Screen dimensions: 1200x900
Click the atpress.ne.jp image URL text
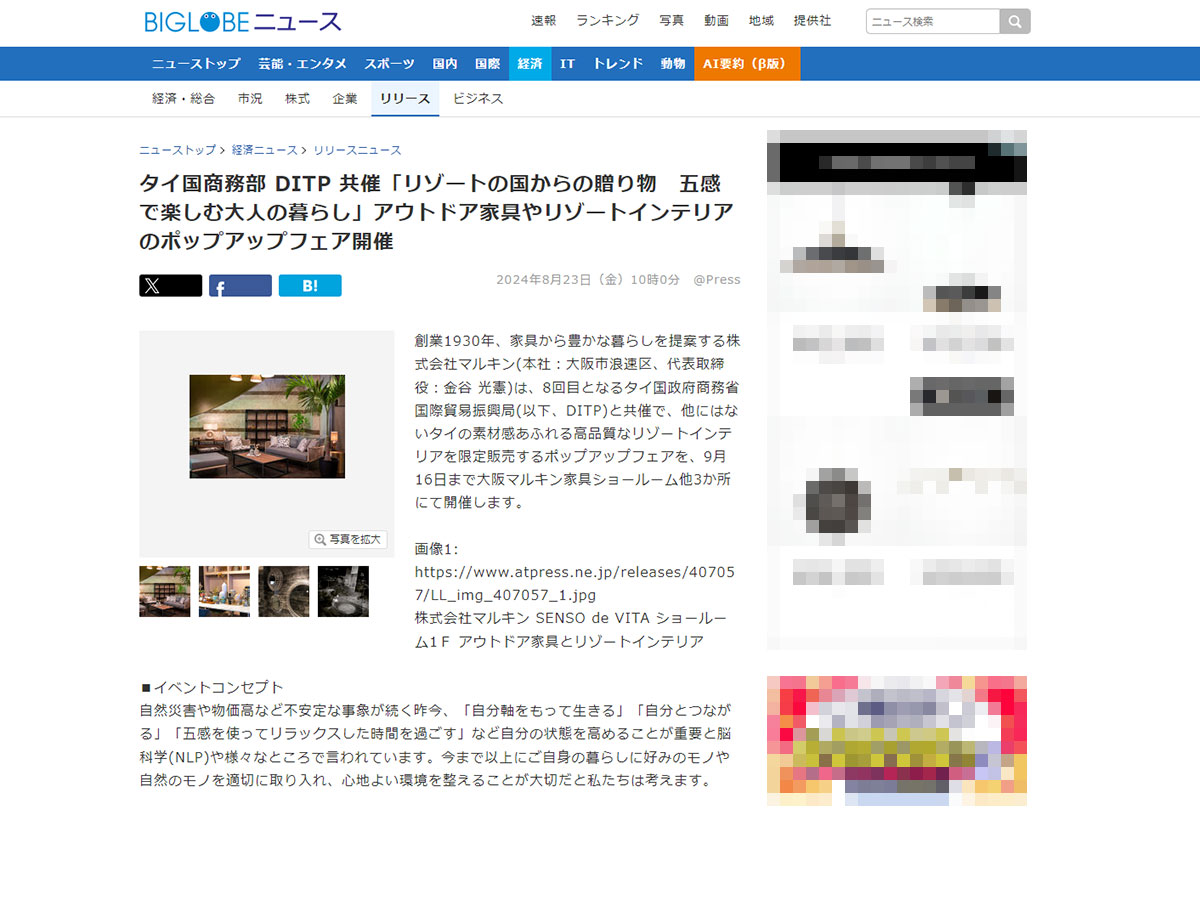(x=575, y=584)
